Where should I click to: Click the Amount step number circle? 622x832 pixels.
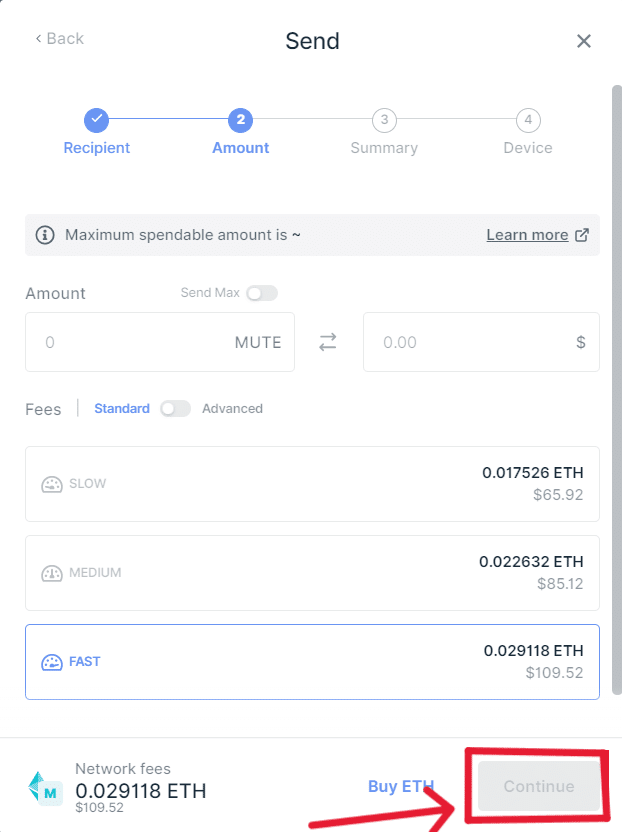pos(240,119)
